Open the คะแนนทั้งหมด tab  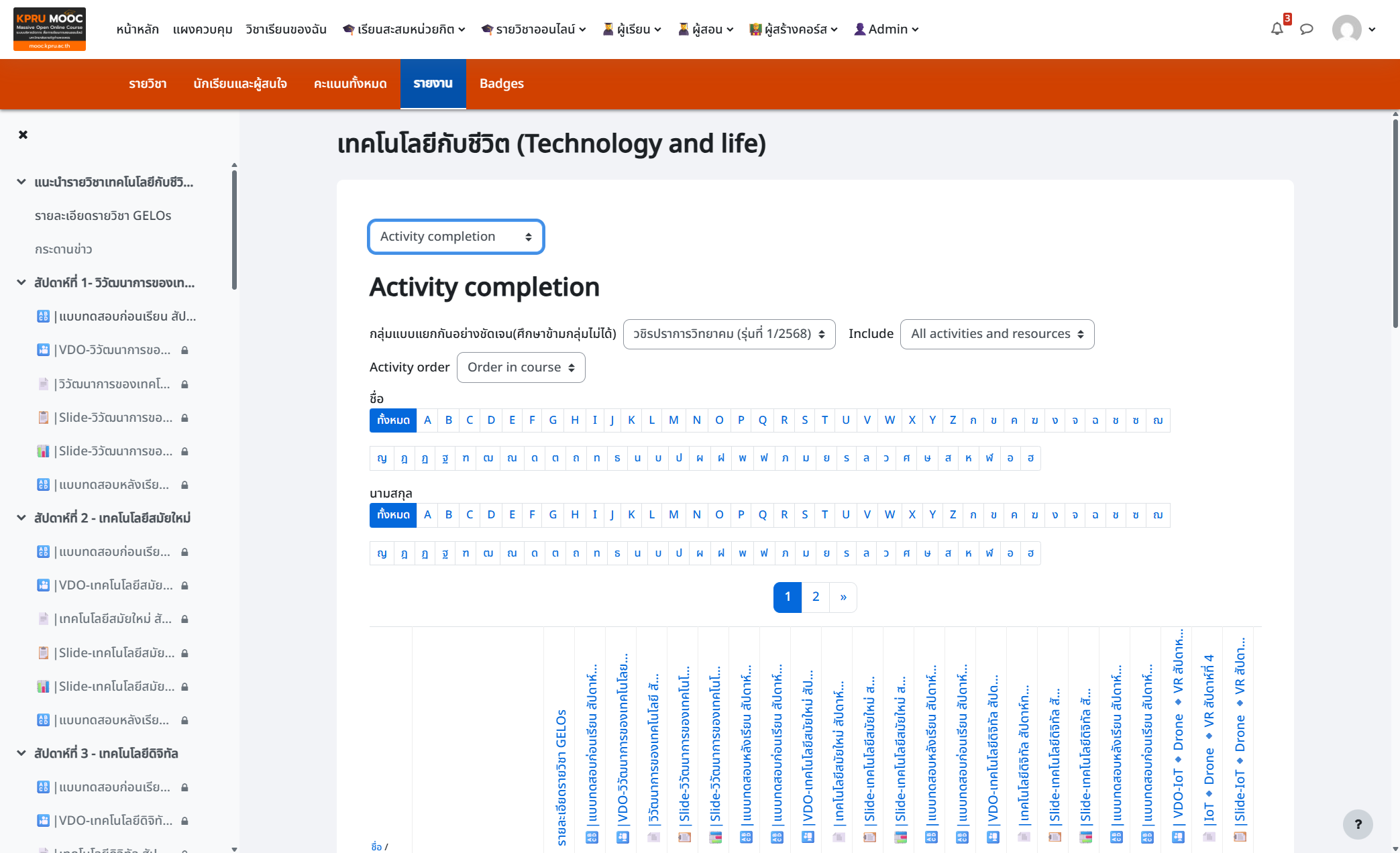(x=350, y=84)
